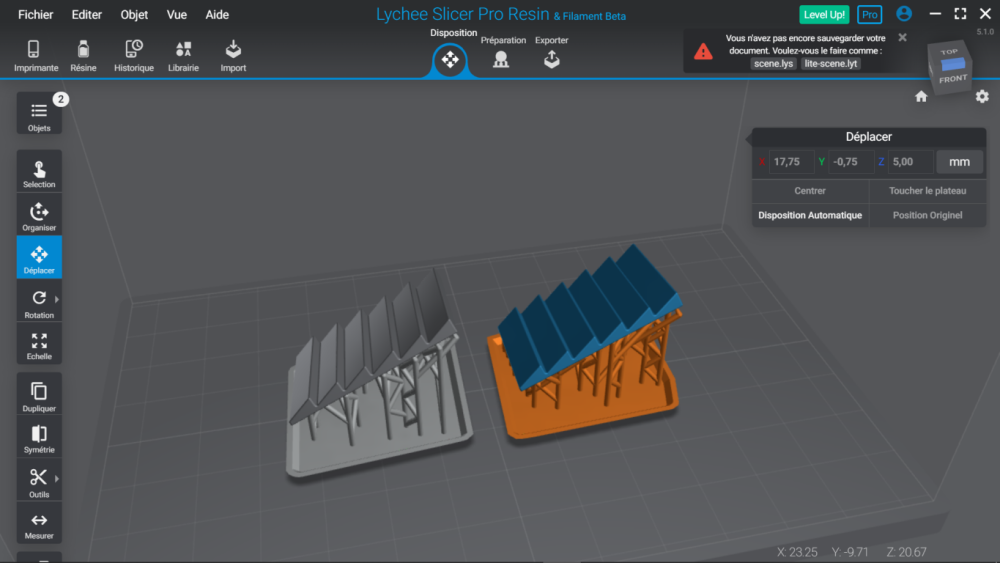Click the Pro badge button
This screenshot has width=1000, height=563.
pyautogui.click(x=869, y=15)
